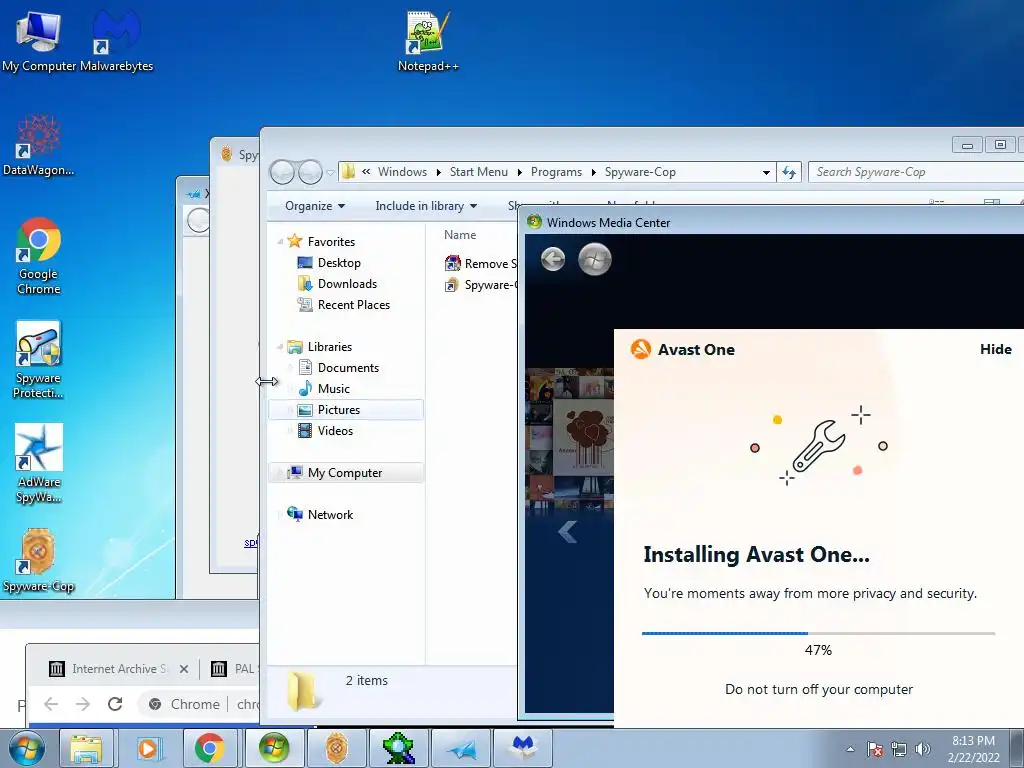Select Documents library
Image resolution: width=1024 pixels, height=768 pixels.
tap(348, 368)
